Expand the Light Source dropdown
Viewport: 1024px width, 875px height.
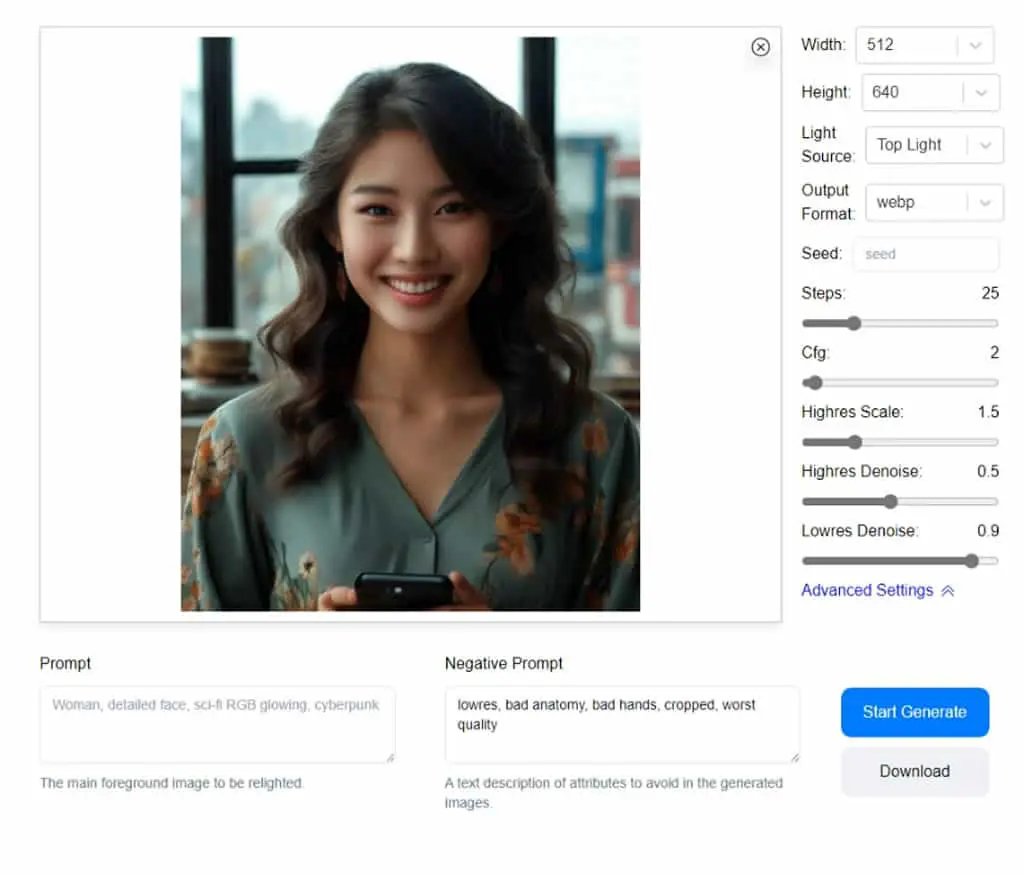[x=934, y=145]
